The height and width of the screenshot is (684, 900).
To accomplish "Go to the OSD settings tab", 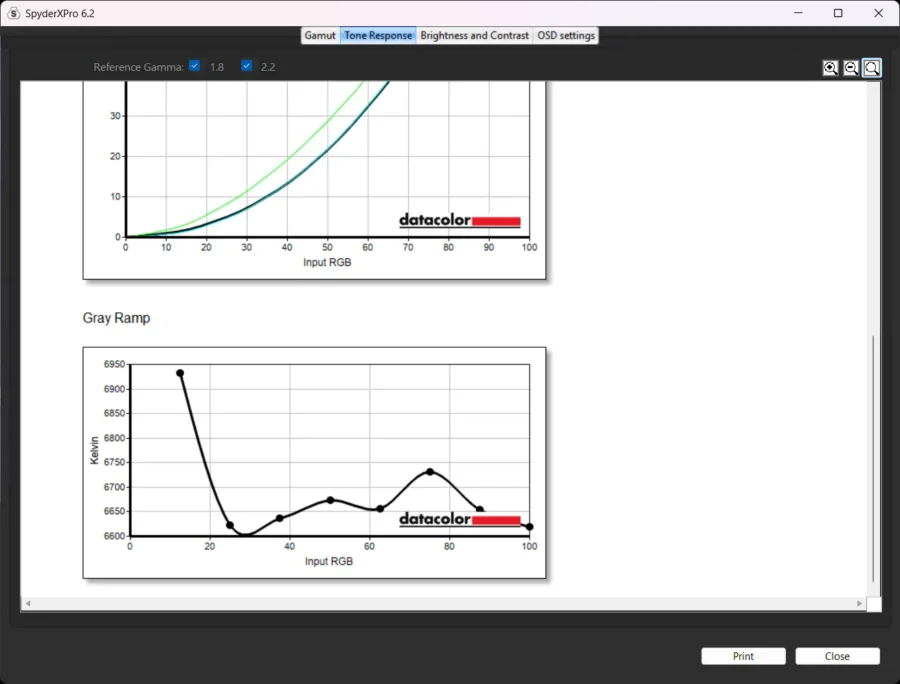I will click(566, 36).
